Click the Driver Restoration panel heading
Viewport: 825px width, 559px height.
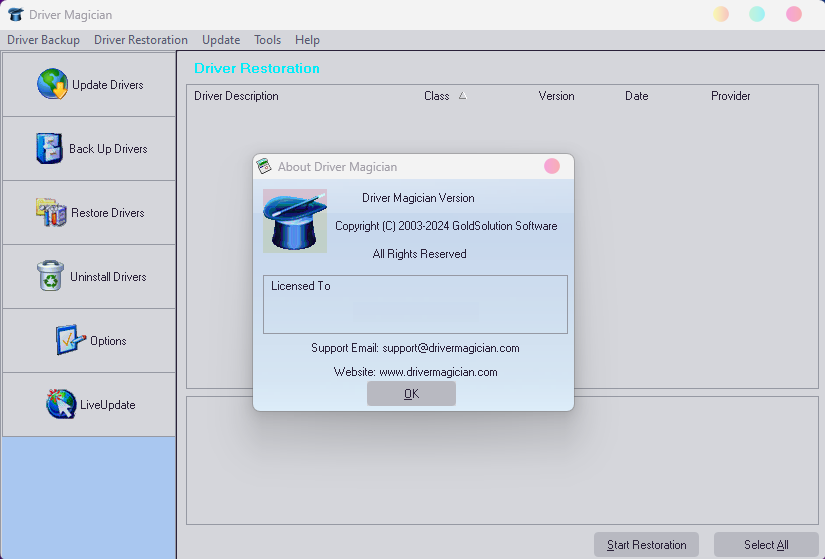[257, 68]
